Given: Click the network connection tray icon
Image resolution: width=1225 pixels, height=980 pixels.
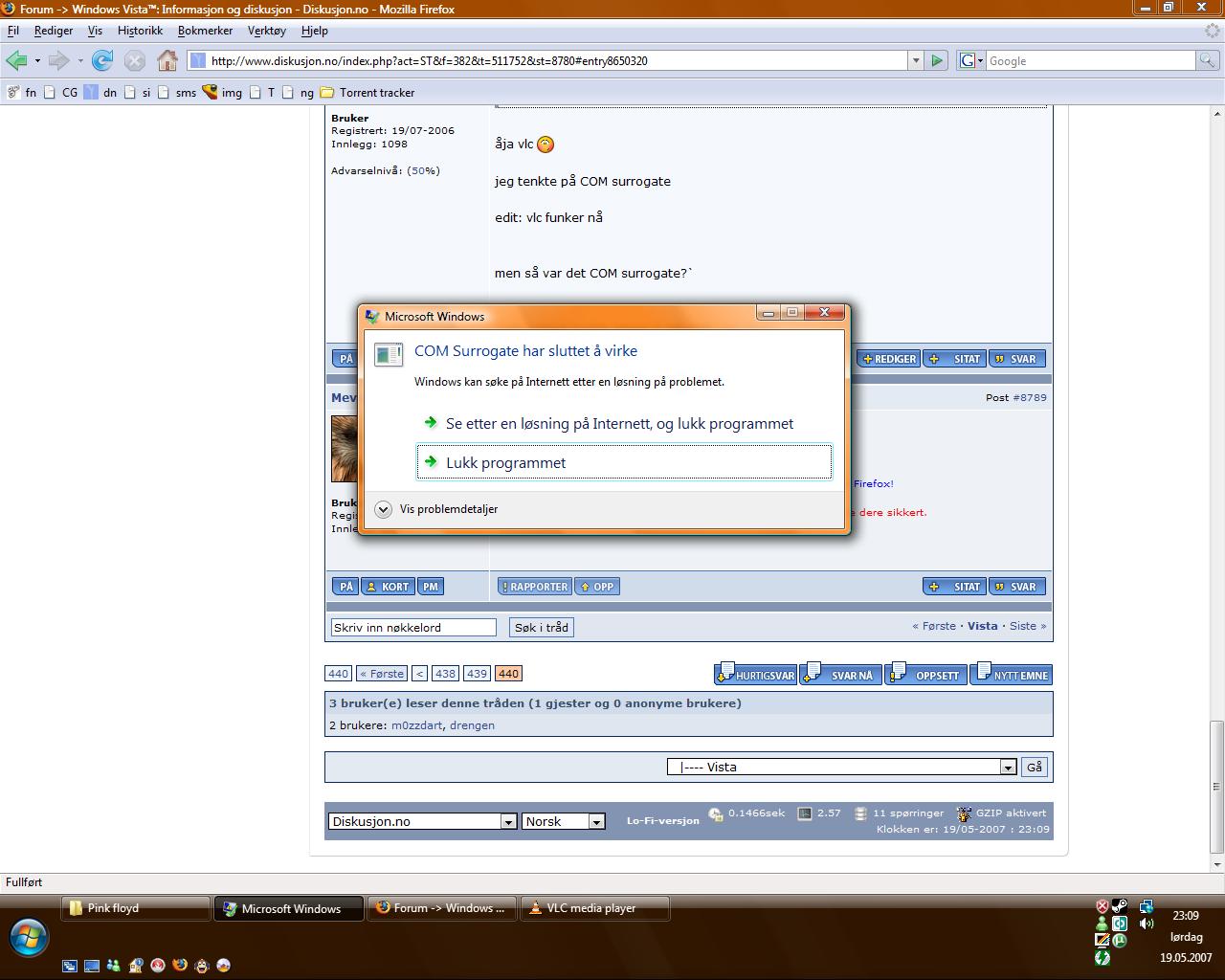Looking at the screenshot, I should [1147, 906].
